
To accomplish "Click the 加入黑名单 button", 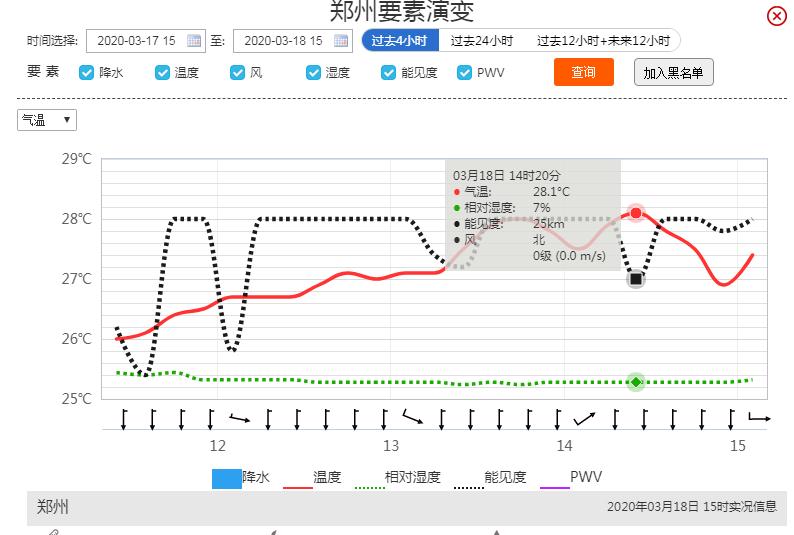I will pos(673,72).
